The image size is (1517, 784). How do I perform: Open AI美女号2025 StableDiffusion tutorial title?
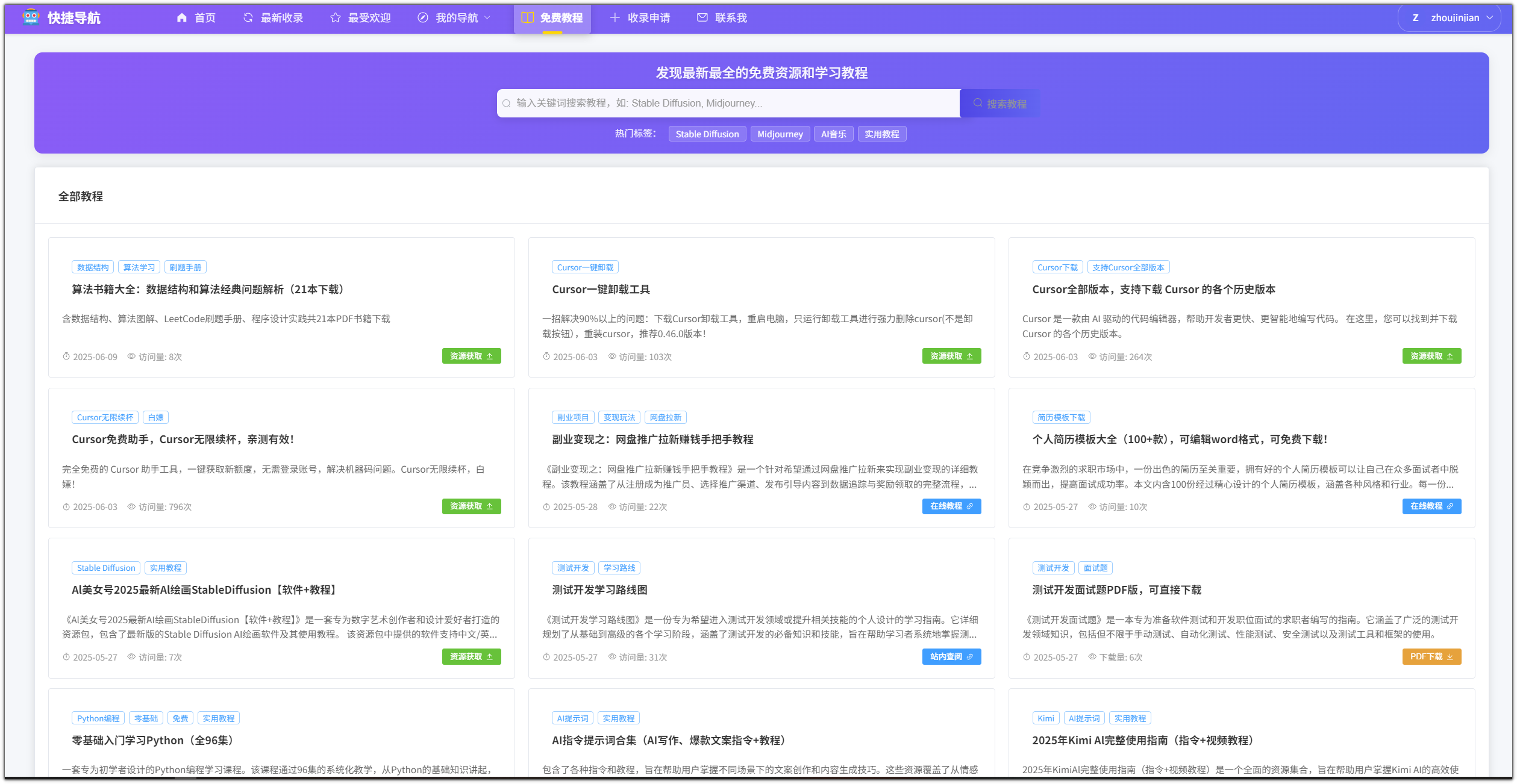pos(205,590)
